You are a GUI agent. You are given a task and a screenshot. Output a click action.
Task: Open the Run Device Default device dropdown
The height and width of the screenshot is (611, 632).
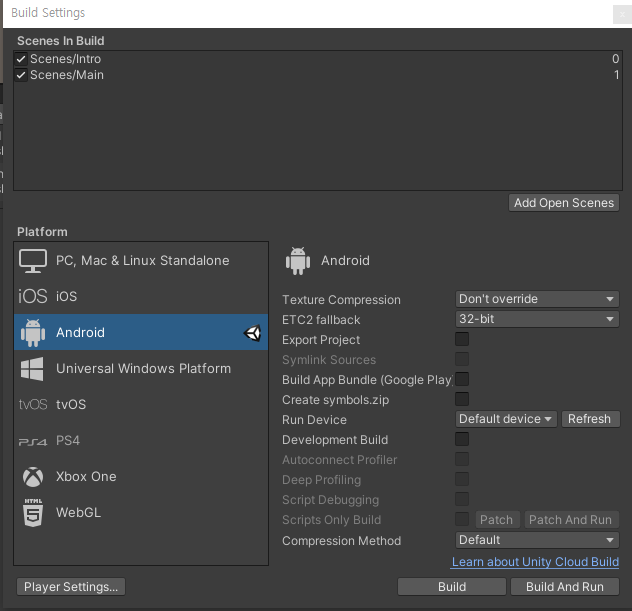(506, 419)
